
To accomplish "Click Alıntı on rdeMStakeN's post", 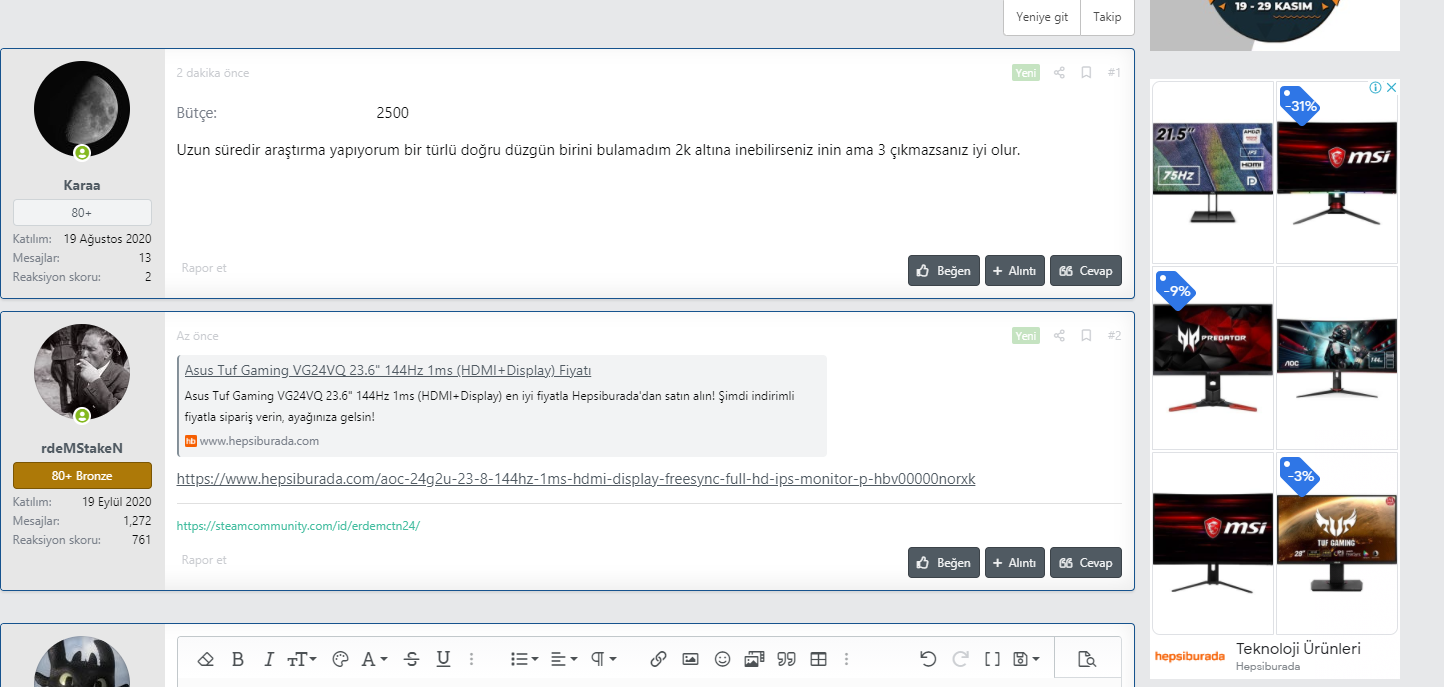I will [x=1015, y=563].
